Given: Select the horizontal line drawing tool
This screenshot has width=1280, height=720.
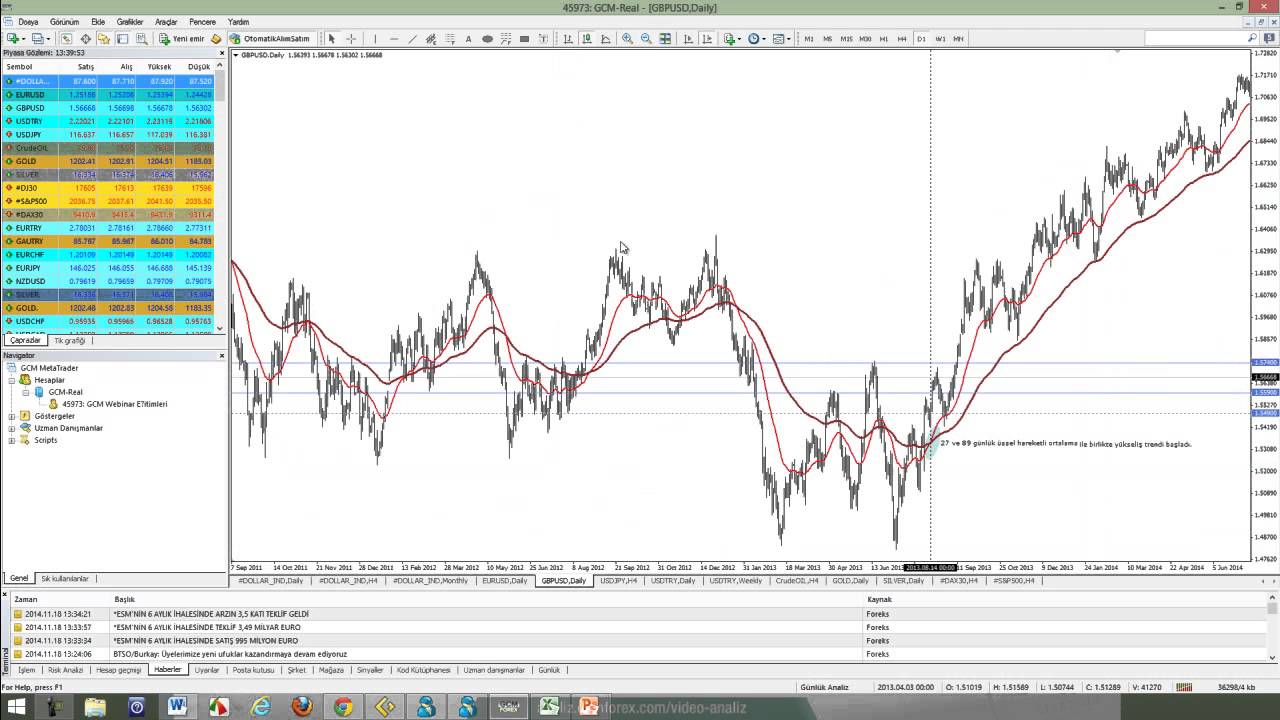Looking at the screenshot, I should click(x=394, y=39).
